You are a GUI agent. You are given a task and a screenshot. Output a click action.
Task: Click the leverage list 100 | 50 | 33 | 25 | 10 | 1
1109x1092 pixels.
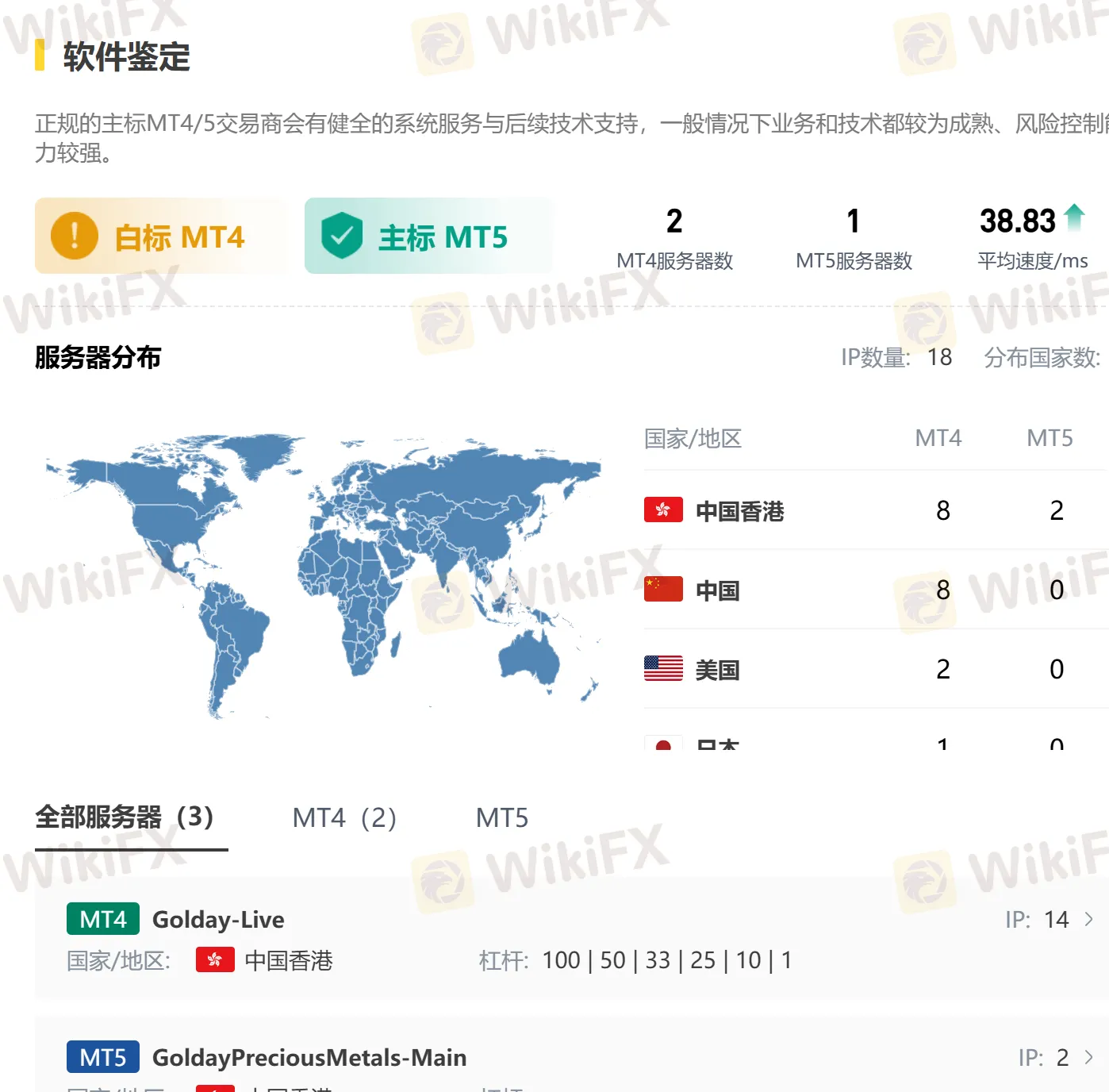point(667,960)
